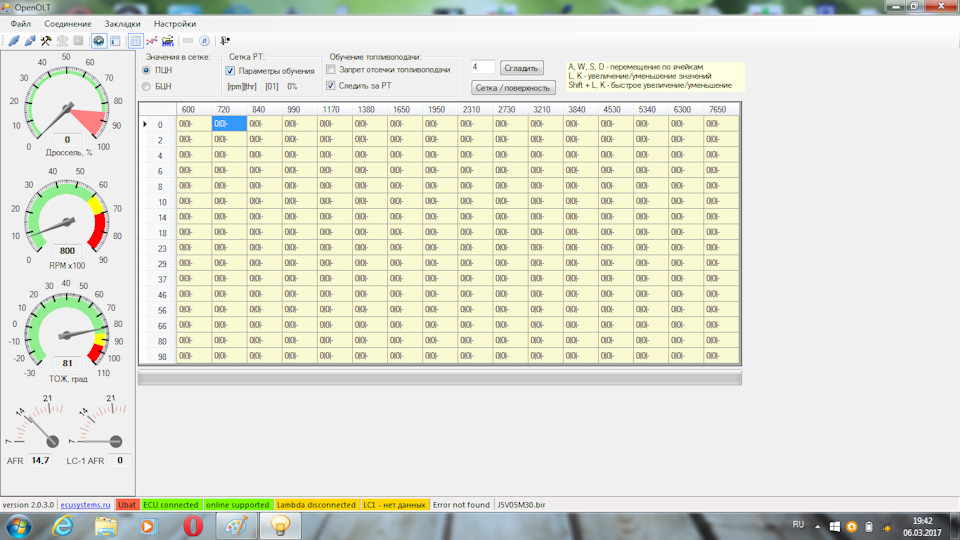Toggle the Следить за РТ checkbox
Viewport: 960px width, 540px height.
[x=331, y=86]
